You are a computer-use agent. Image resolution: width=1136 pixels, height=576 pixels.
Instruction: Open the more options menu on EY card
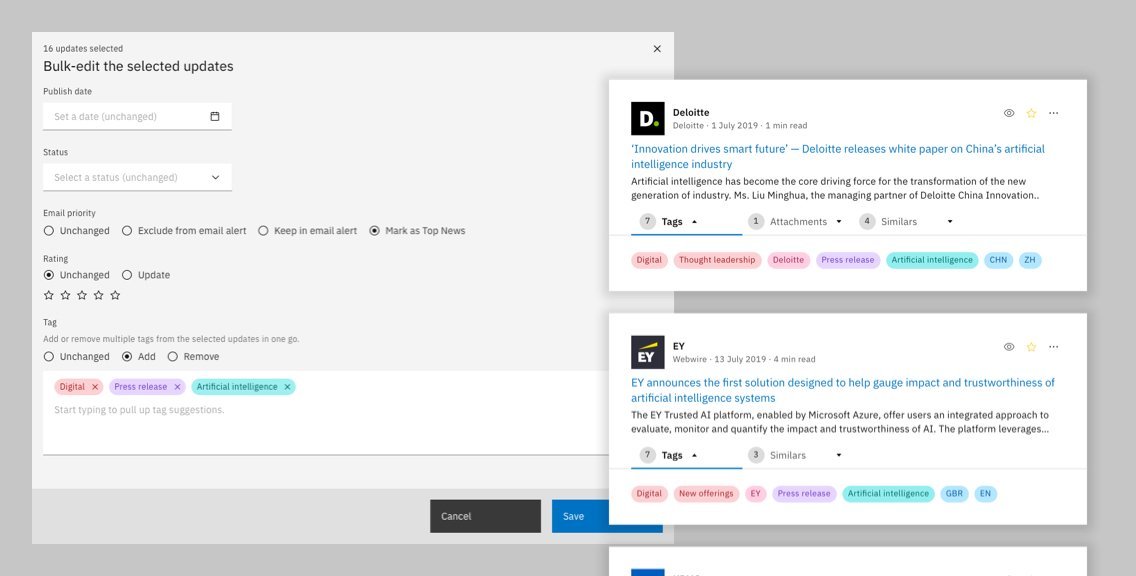tap(1053, 347)
